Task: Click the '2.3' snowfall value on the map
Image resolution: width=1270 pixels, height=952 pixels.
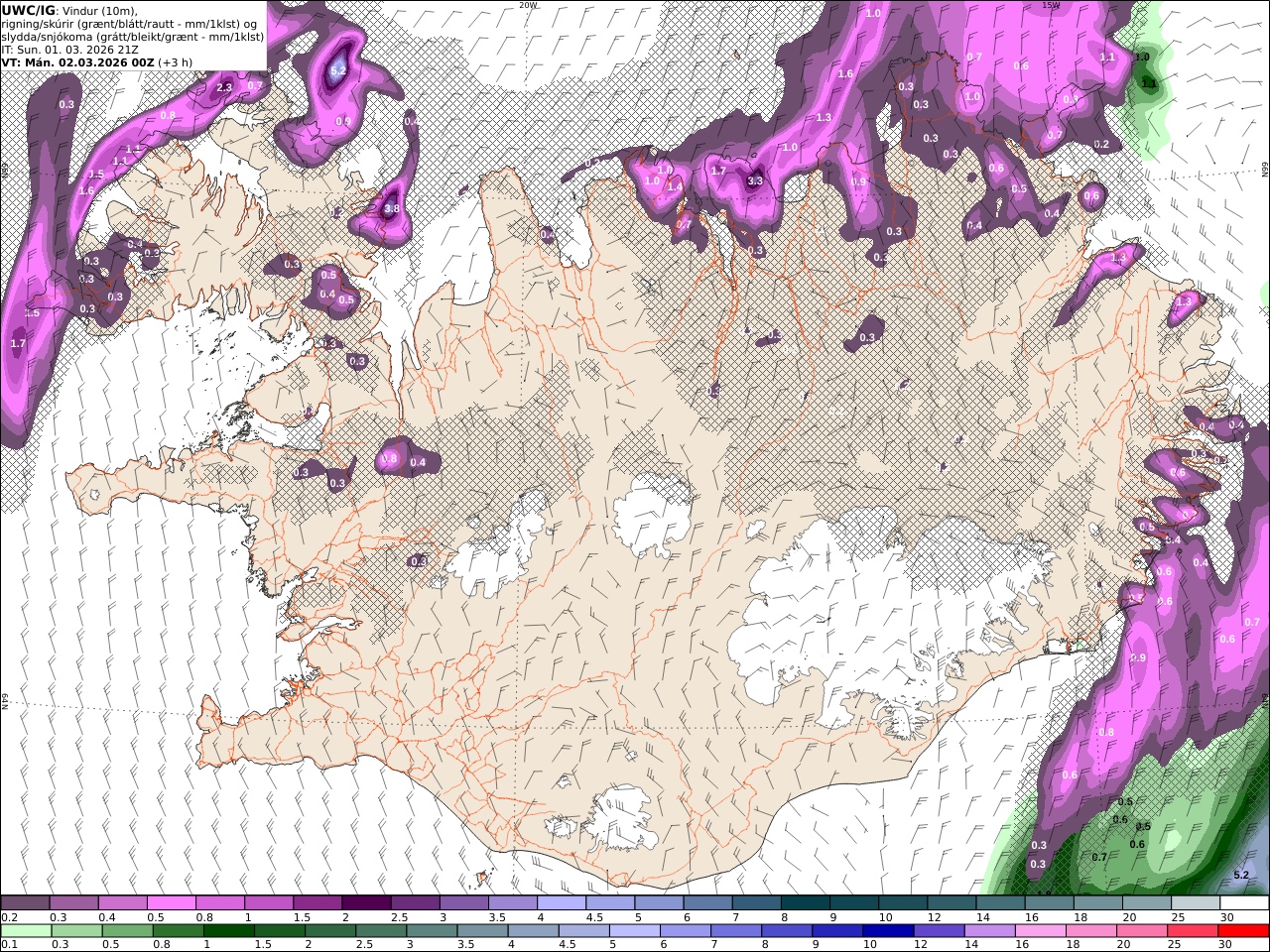Action: click(x=224, y=87)
